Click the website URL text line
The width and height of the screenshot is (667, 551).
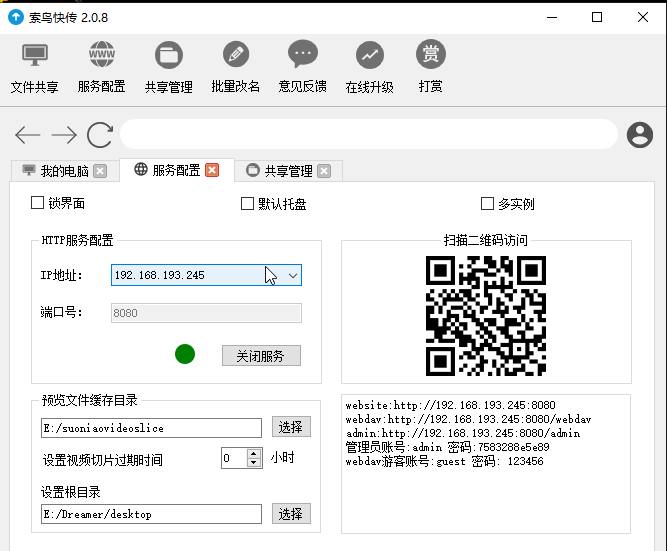[x=450, y=405]
